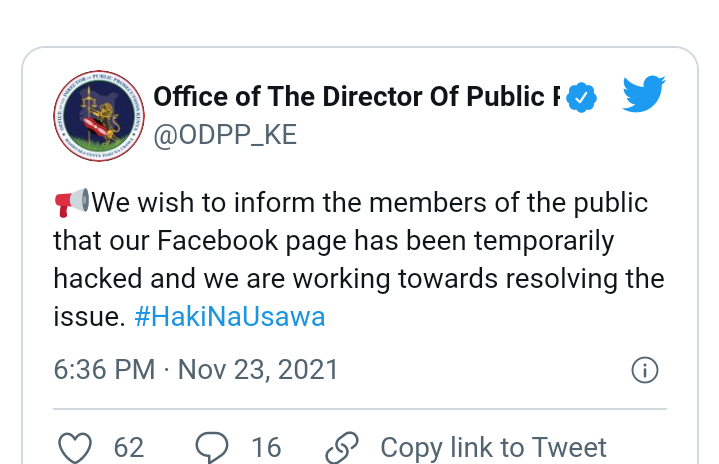Image resolution: width=719 pixels, height=464 pixels.
Task: Click 'issue.' before the hashtag
Action: [x=89, y=317]
